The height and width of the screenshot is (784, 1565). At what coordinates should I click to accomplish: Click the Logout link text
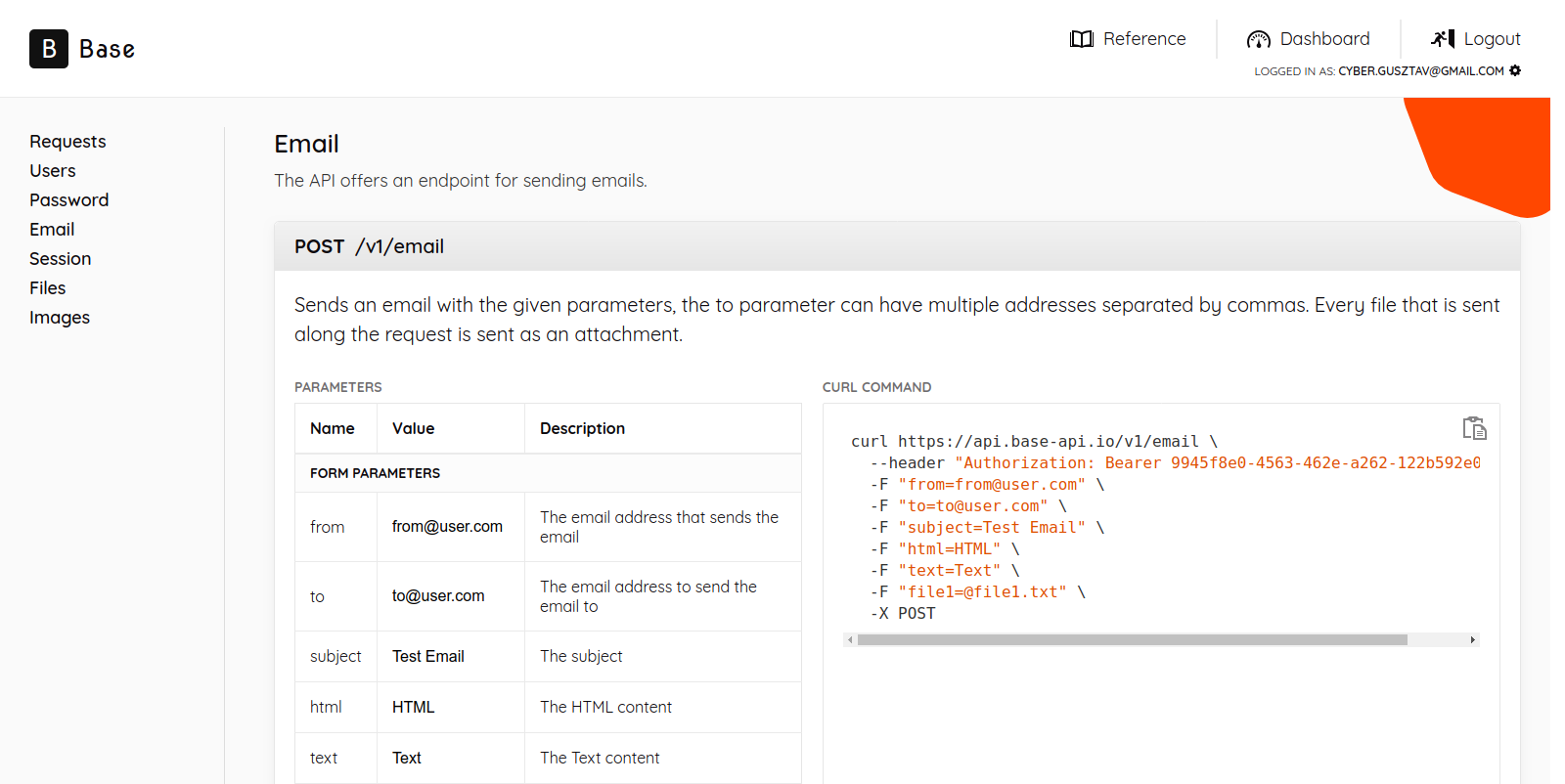(x=1492, y=39)
